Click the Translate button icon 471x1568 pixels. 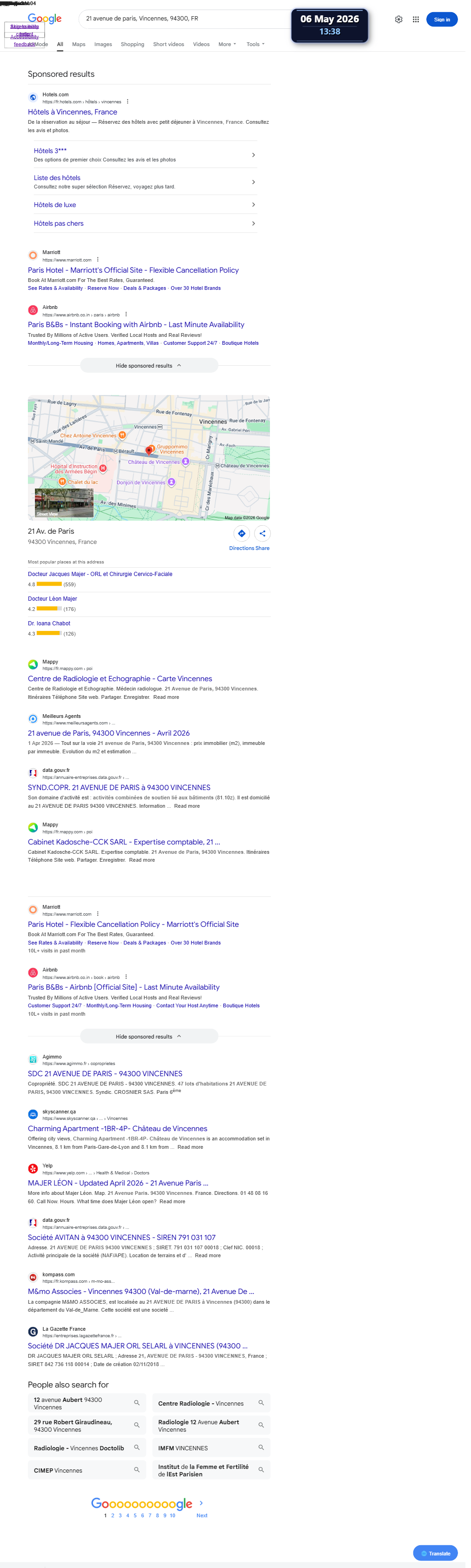pos(424,1553)
